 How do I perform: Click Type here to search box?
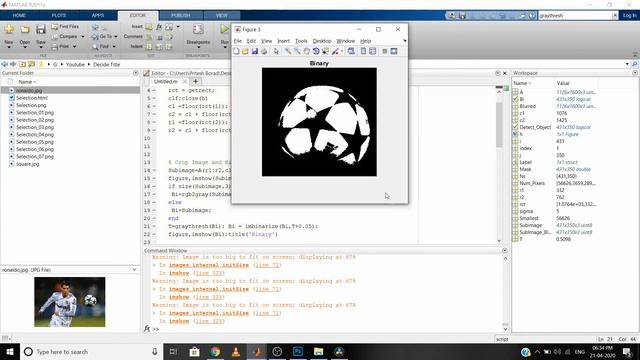tap(92, 352)
